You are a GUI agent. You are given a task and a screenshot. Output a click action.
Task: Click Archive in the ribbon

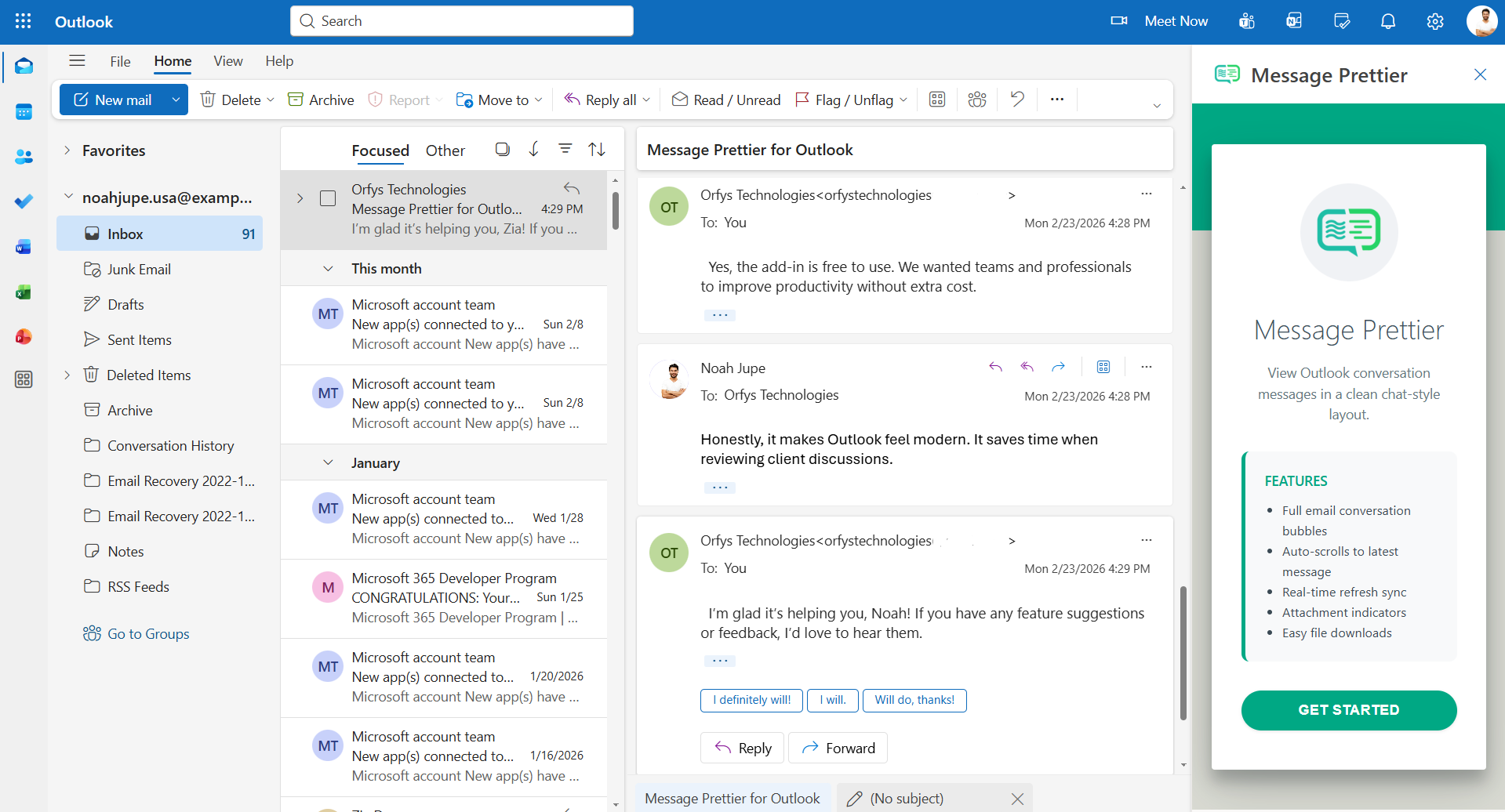coord(321,100)
